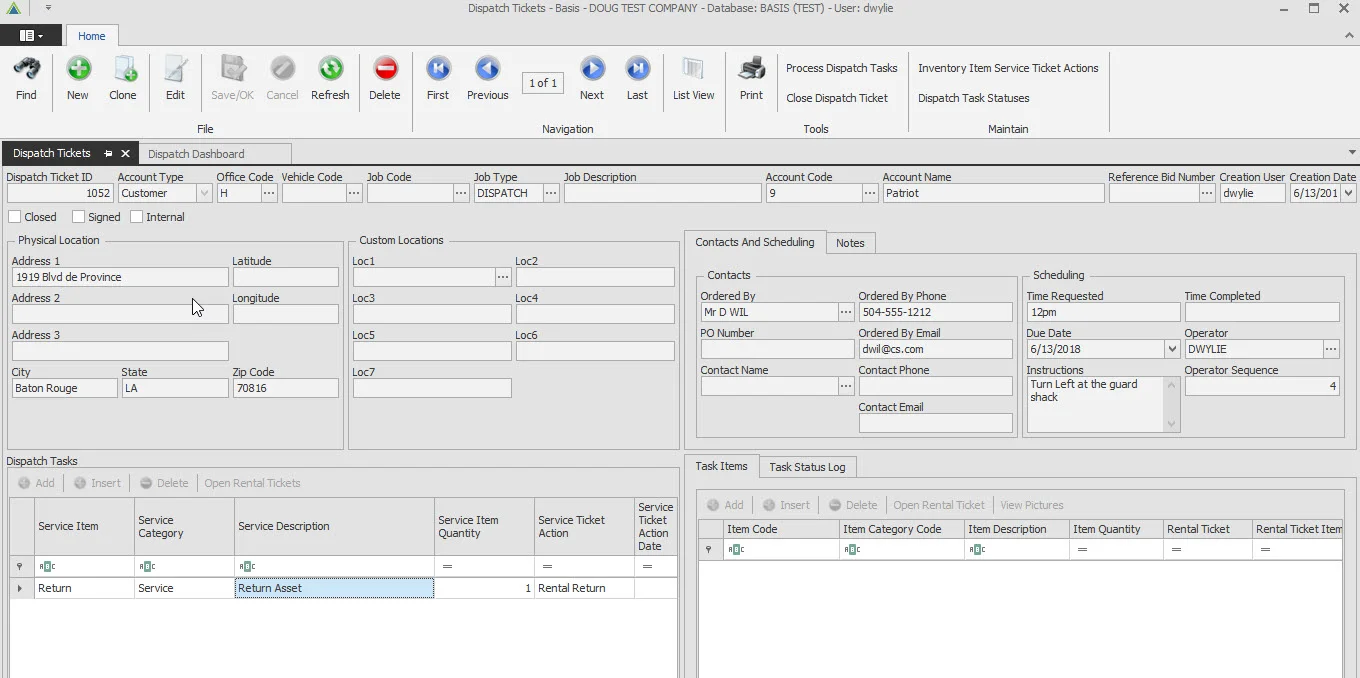Click the Rental Return action cell
The width and height of the screenshot is (1360, 678).
[x=584, y=588]
